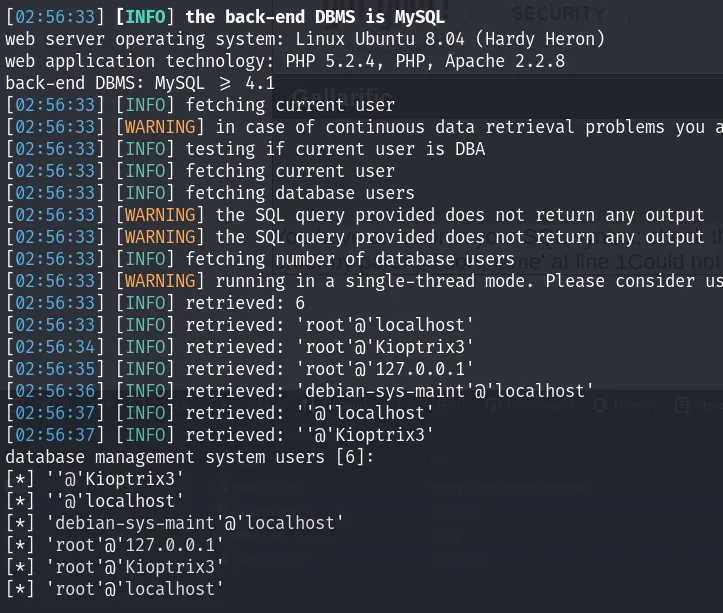Click the 'running in a single-thread mode' warning
Screen dimensions: 723x613
(364, 281)
